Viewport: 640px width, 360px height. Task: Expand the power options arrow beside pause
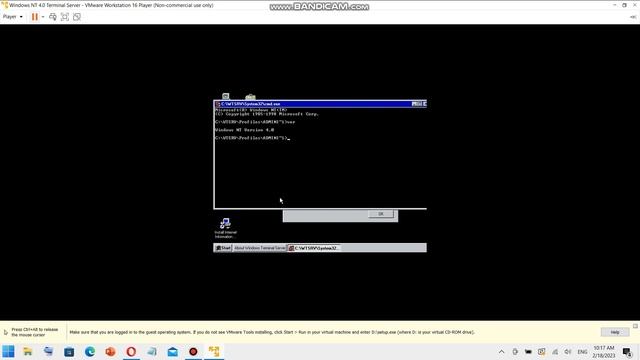(x=43, y=17)
